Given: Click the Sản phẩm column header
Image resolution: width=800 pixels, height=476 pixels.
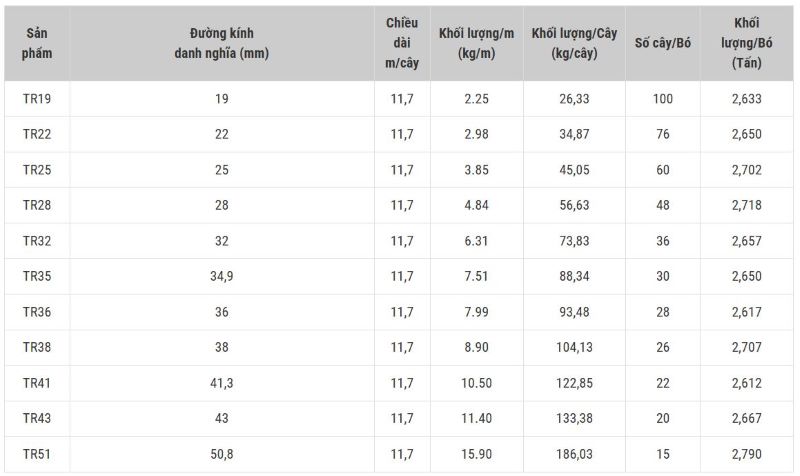Looking at the screenshot, I should coord(37,43).
